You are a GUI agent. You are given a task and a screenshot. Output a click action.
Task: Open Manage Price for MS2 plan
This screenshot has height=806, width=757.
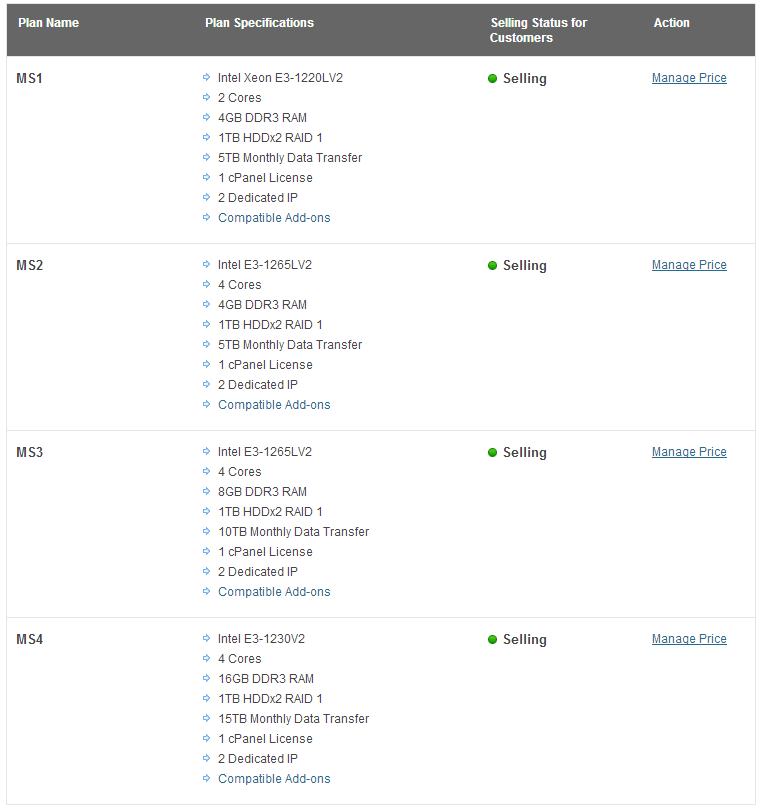point(689,265)
